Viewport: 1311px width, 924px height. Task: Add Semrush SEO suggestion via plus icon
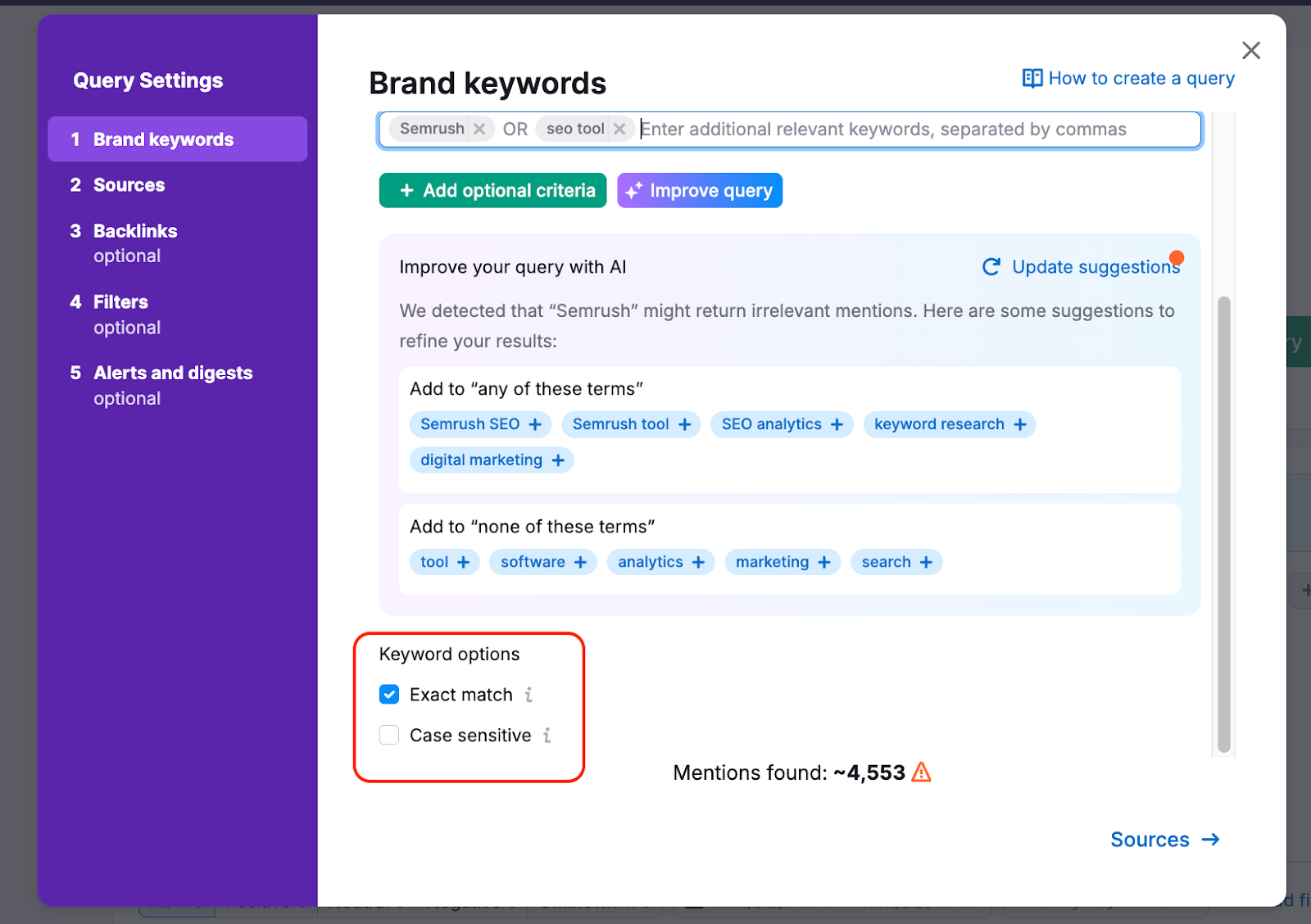[x=535, y=424]
